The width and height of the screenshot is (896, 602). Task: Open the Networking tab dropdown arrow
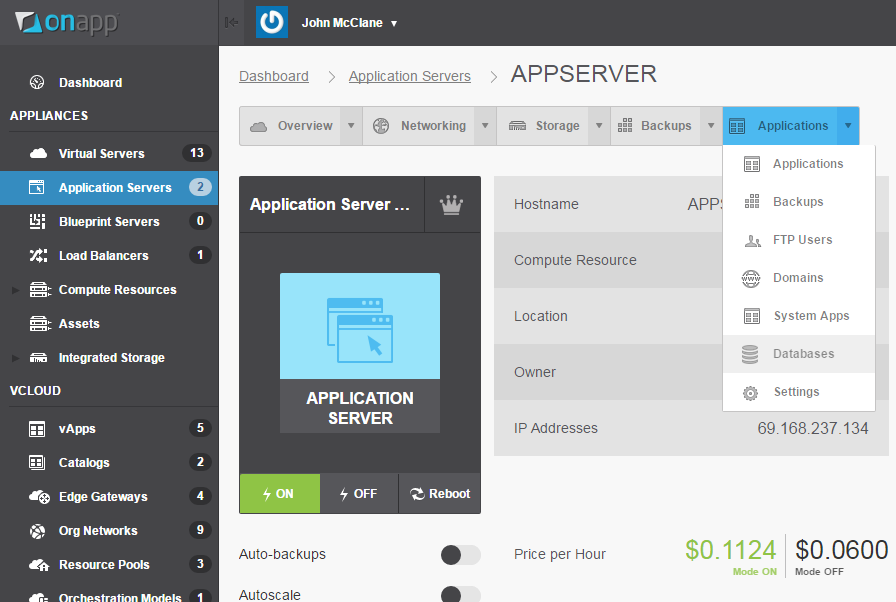click(x=485, y=126)
